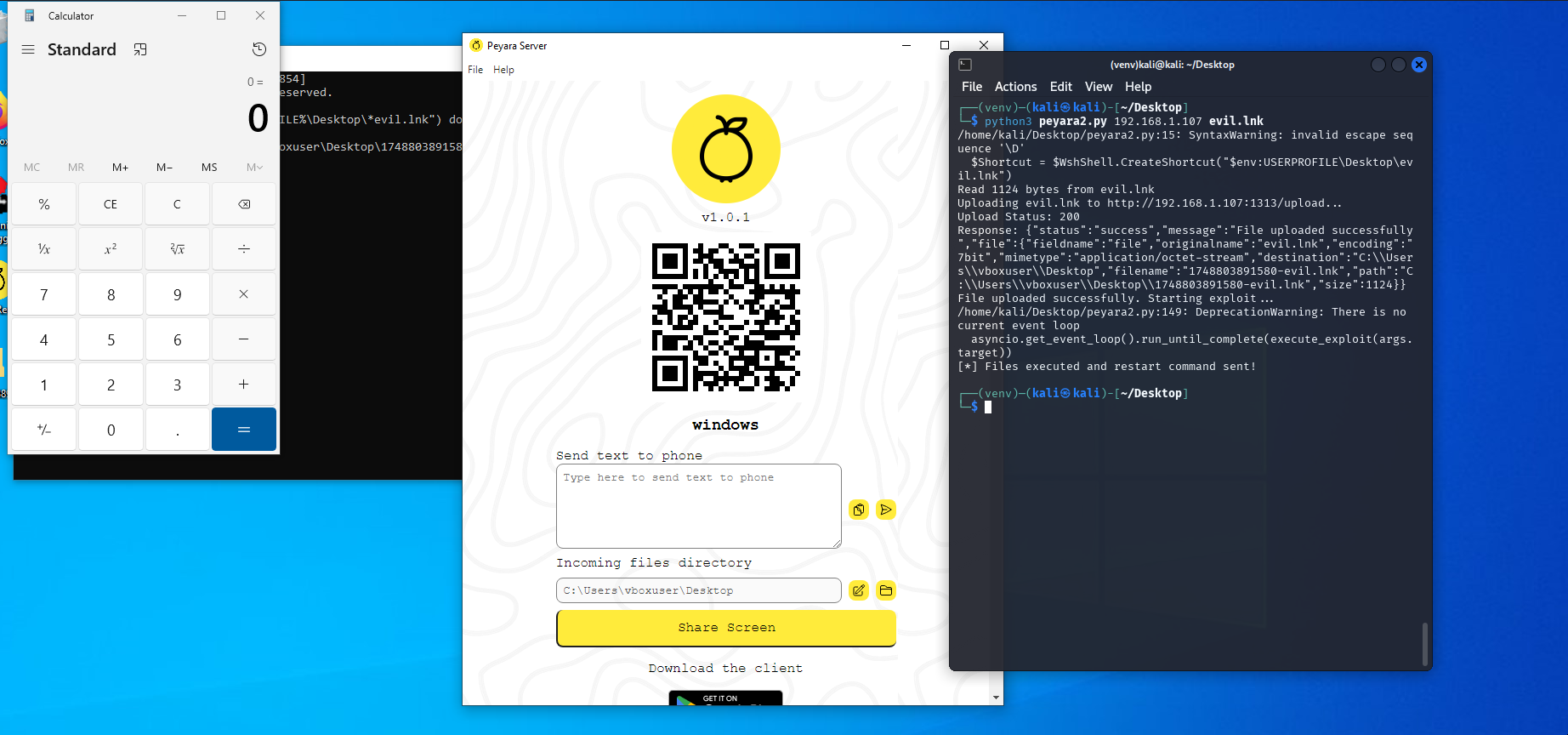Screen dimensions: 1568x735
Task: Click the Get It On Google Play badge
Action: tap(725, 698)
